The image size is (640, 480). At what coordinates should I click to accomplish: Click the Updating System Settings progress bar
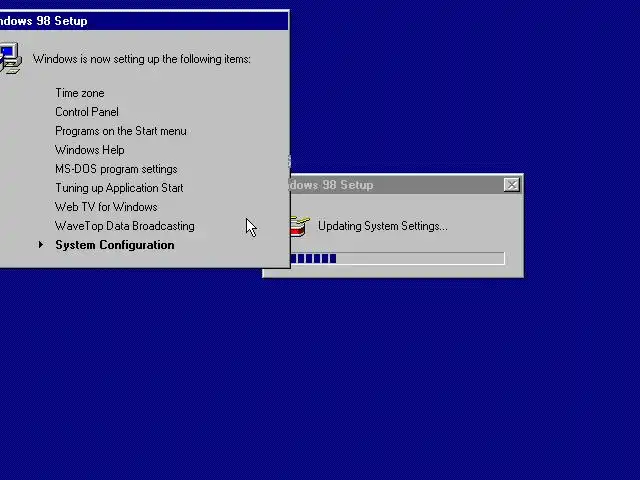(398, 258)
